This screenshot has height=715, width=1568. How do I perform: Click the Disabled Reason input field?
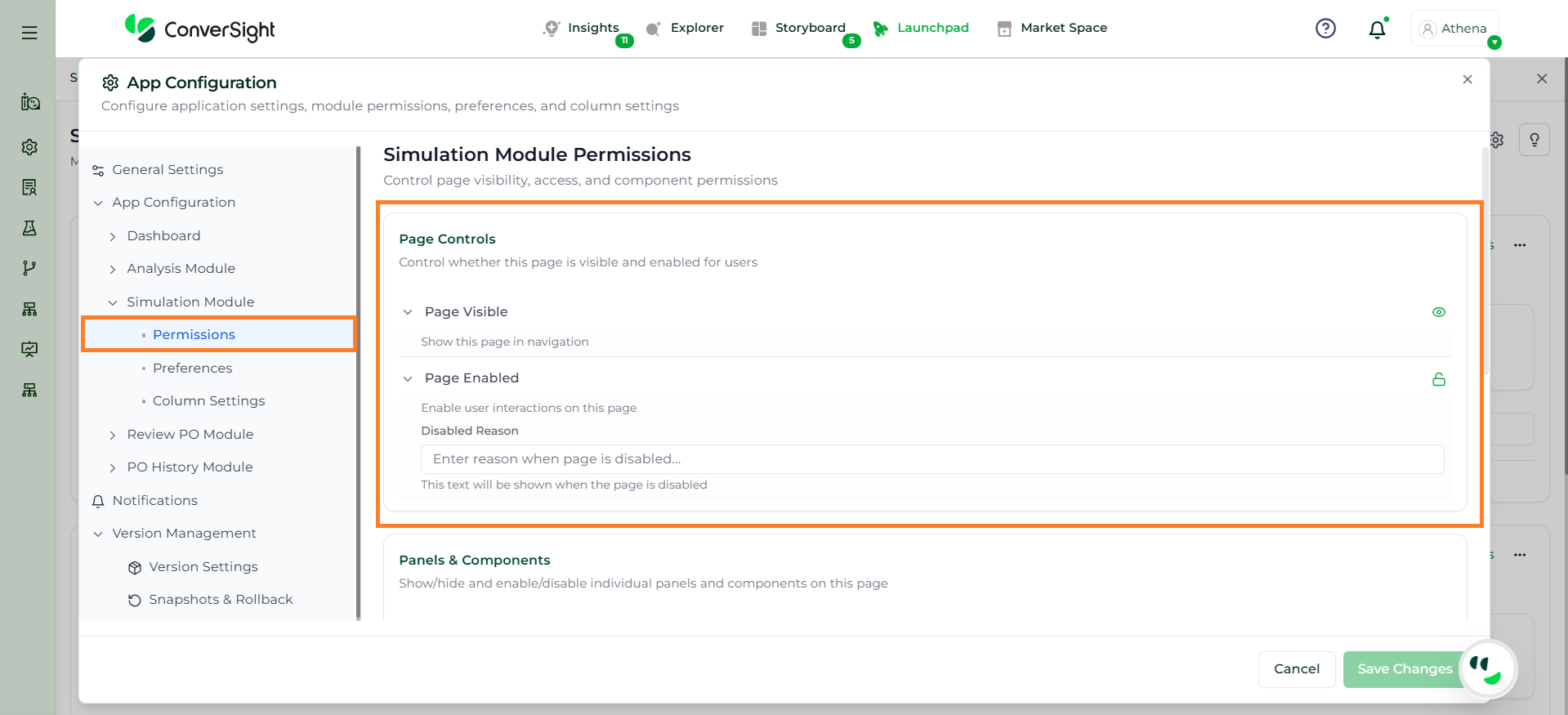point(931,459)
